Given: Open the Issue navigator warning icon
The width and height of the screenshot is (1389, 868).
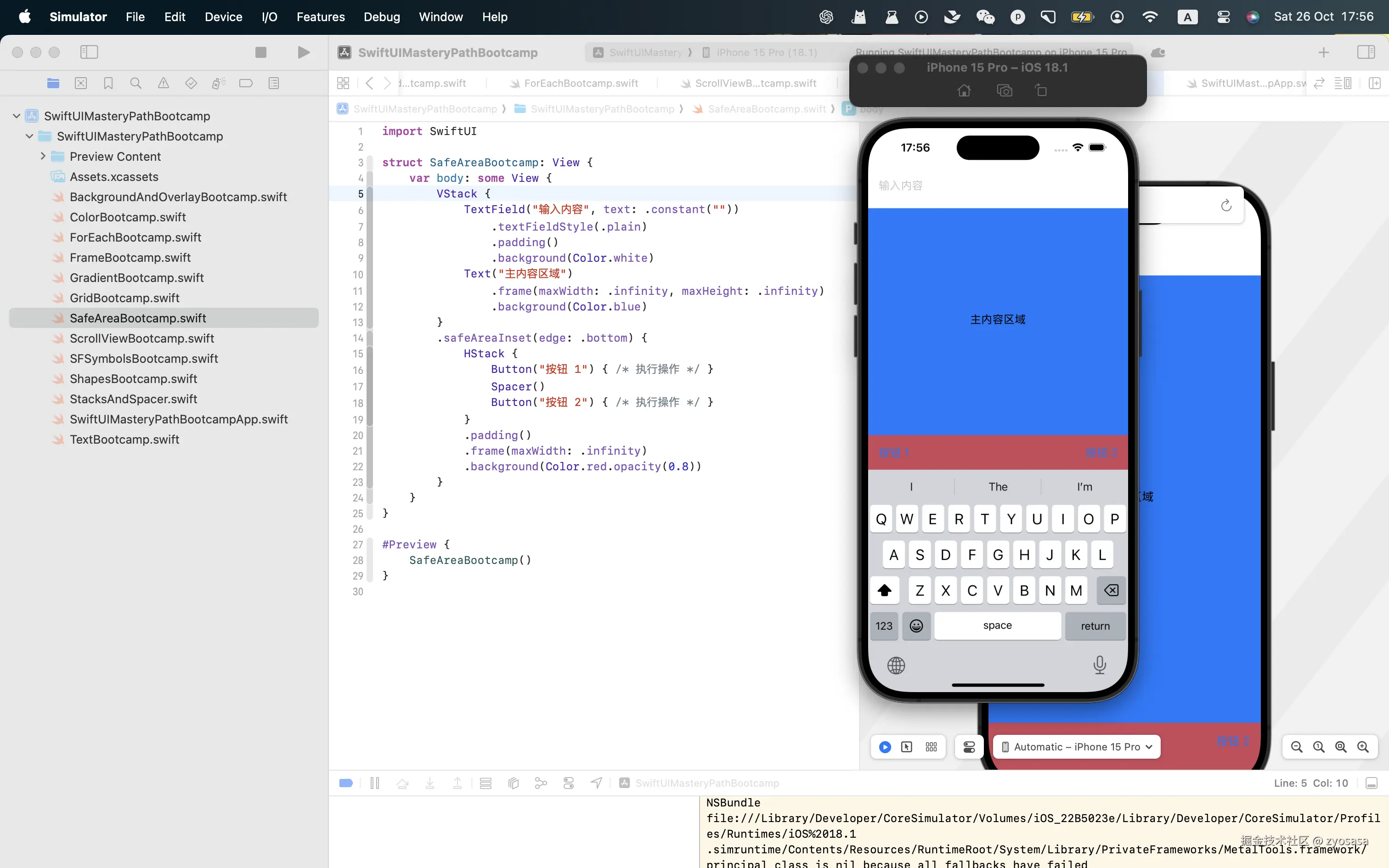Looking at the screenshot, I should (x=164, y=83).
